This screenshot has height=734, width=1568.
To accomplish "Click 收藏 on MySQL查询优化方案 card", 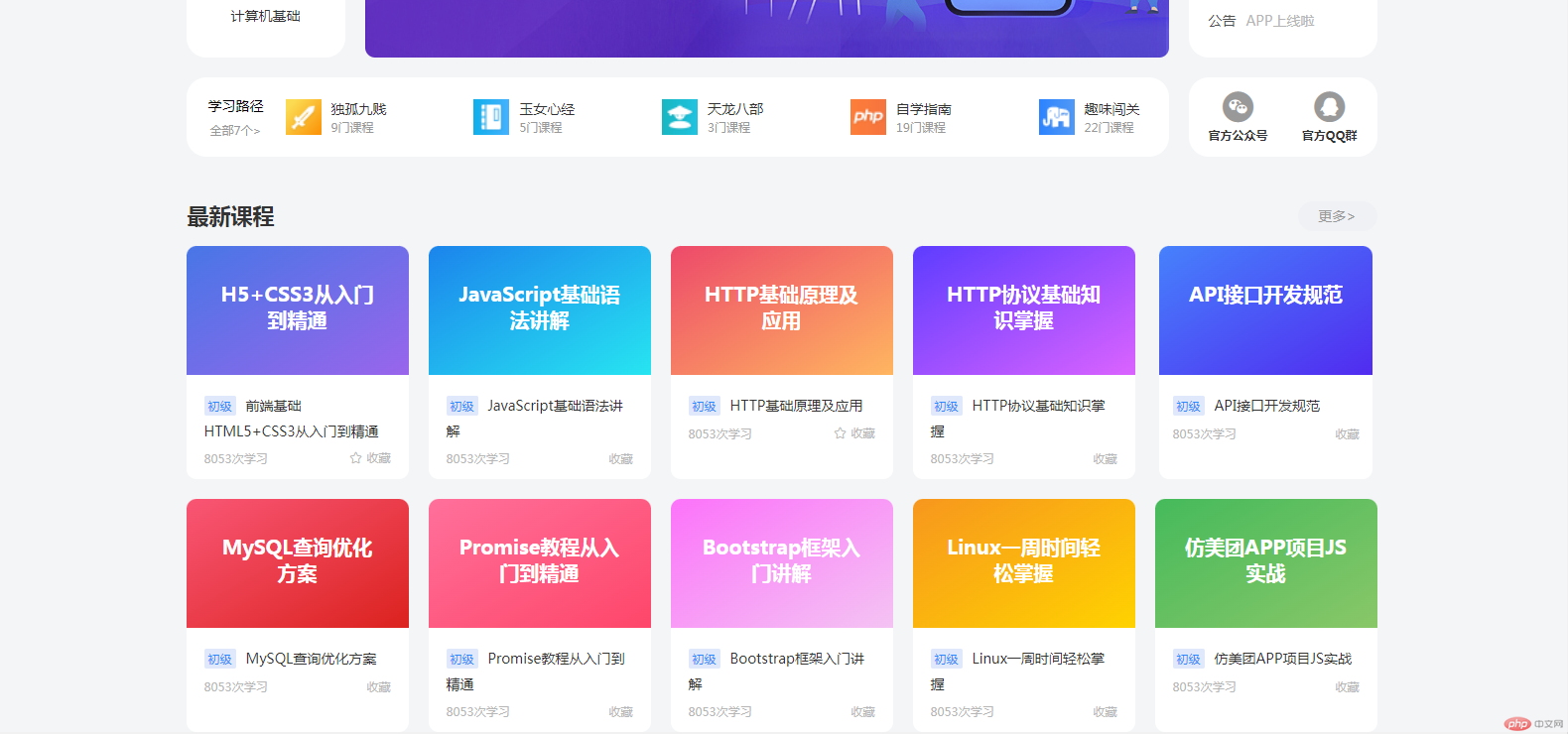I will pyautogui.click(x=379, y=687).
